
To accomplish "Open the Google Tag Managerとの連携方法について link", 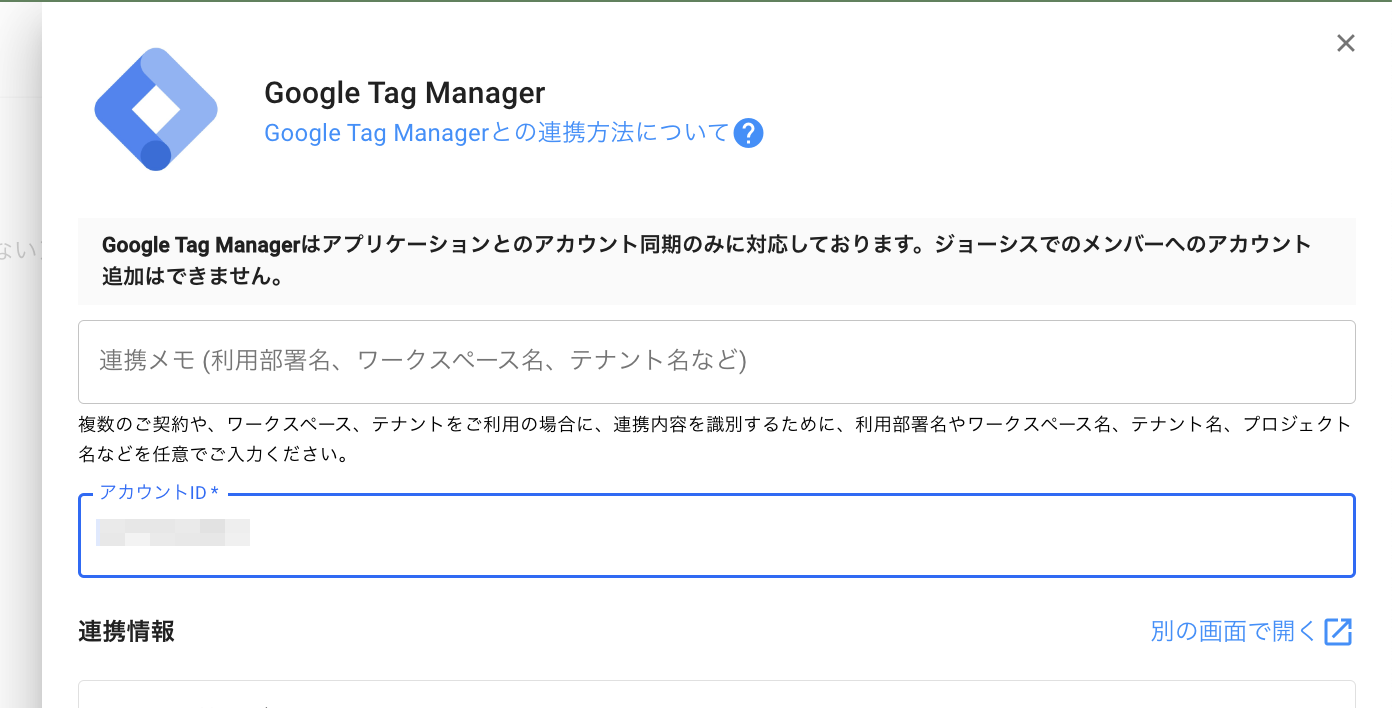I will (496, 133).
